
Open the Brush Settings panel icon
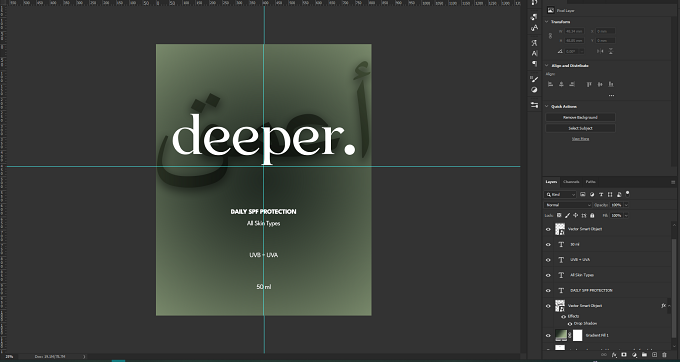tap(534, 79)
